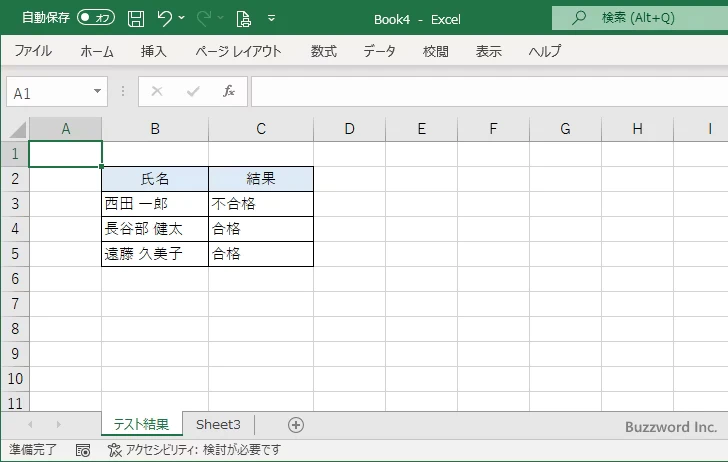Focus the 検索 (Alt+Q) search field
This screenshot has width=728, height=462.
point(640,18)
